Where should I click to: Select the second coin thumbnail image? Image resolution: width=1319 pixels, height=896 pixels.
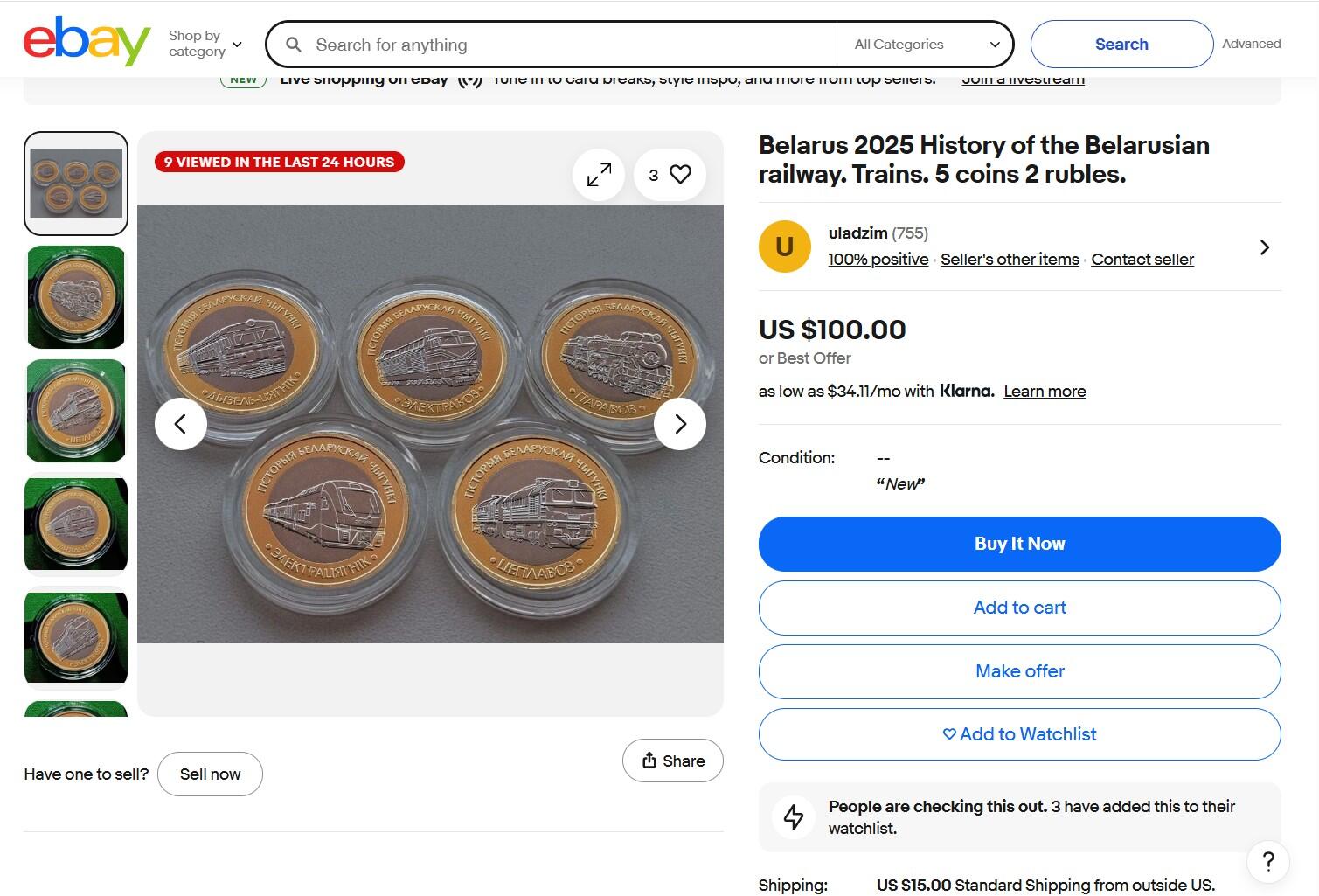tap(76, 297)
